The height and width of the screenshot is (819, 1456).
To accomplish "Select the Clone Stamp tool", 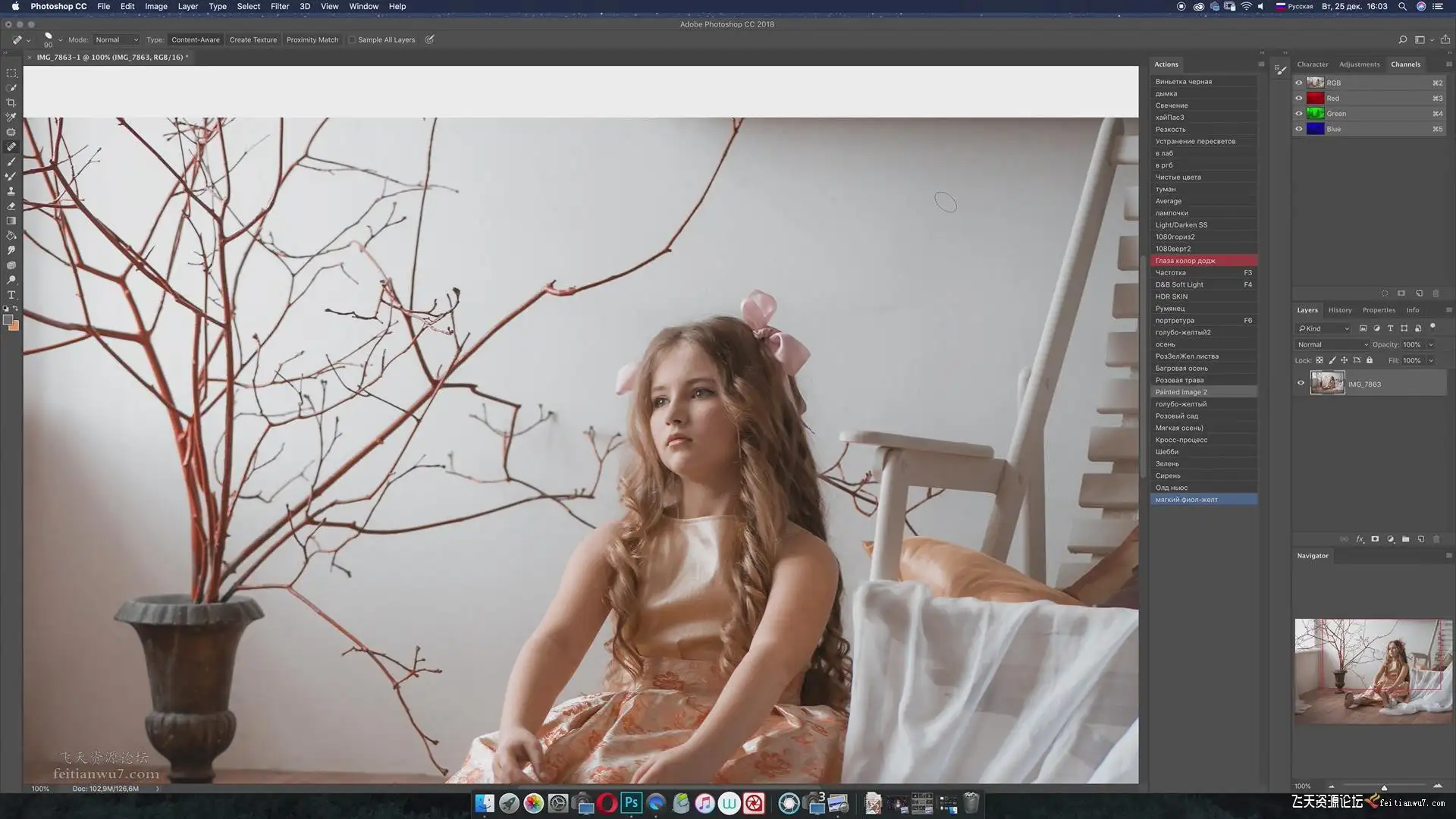I will pyautogui.click(x=11, y=191).
